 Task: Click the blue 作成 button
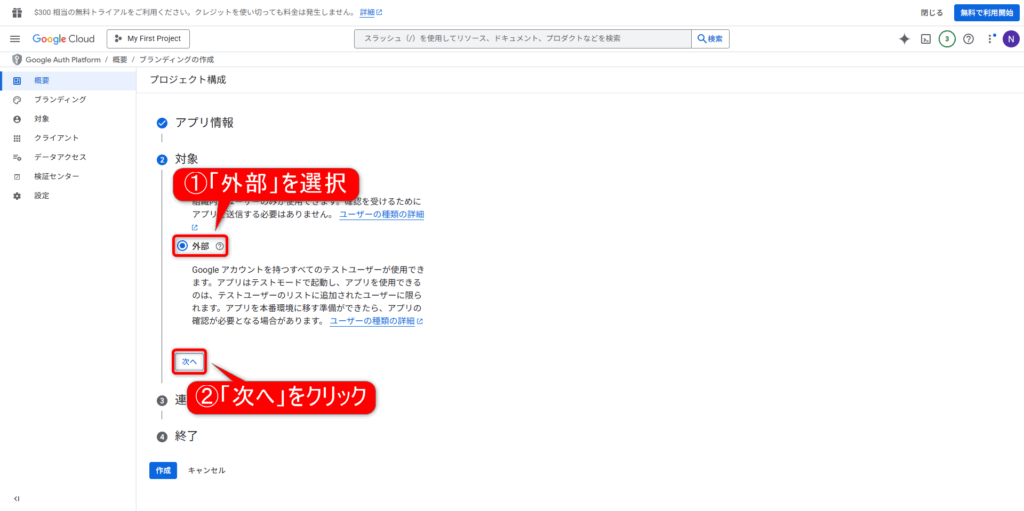point(163,470)
